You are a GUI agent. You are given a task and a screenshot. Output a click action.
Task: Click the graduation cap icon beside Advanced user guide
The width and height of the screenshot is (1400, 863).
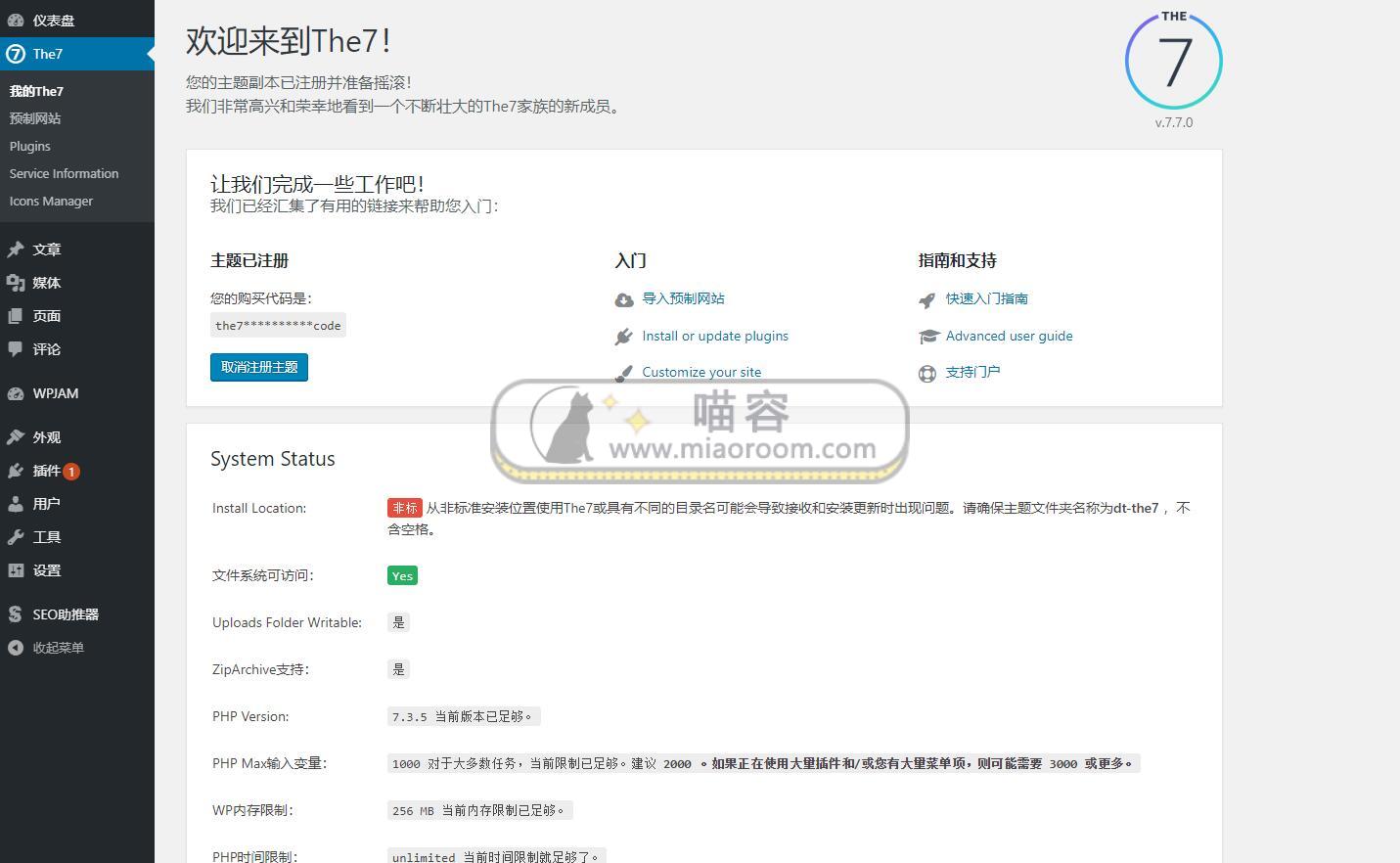click(x=928, y=337)
